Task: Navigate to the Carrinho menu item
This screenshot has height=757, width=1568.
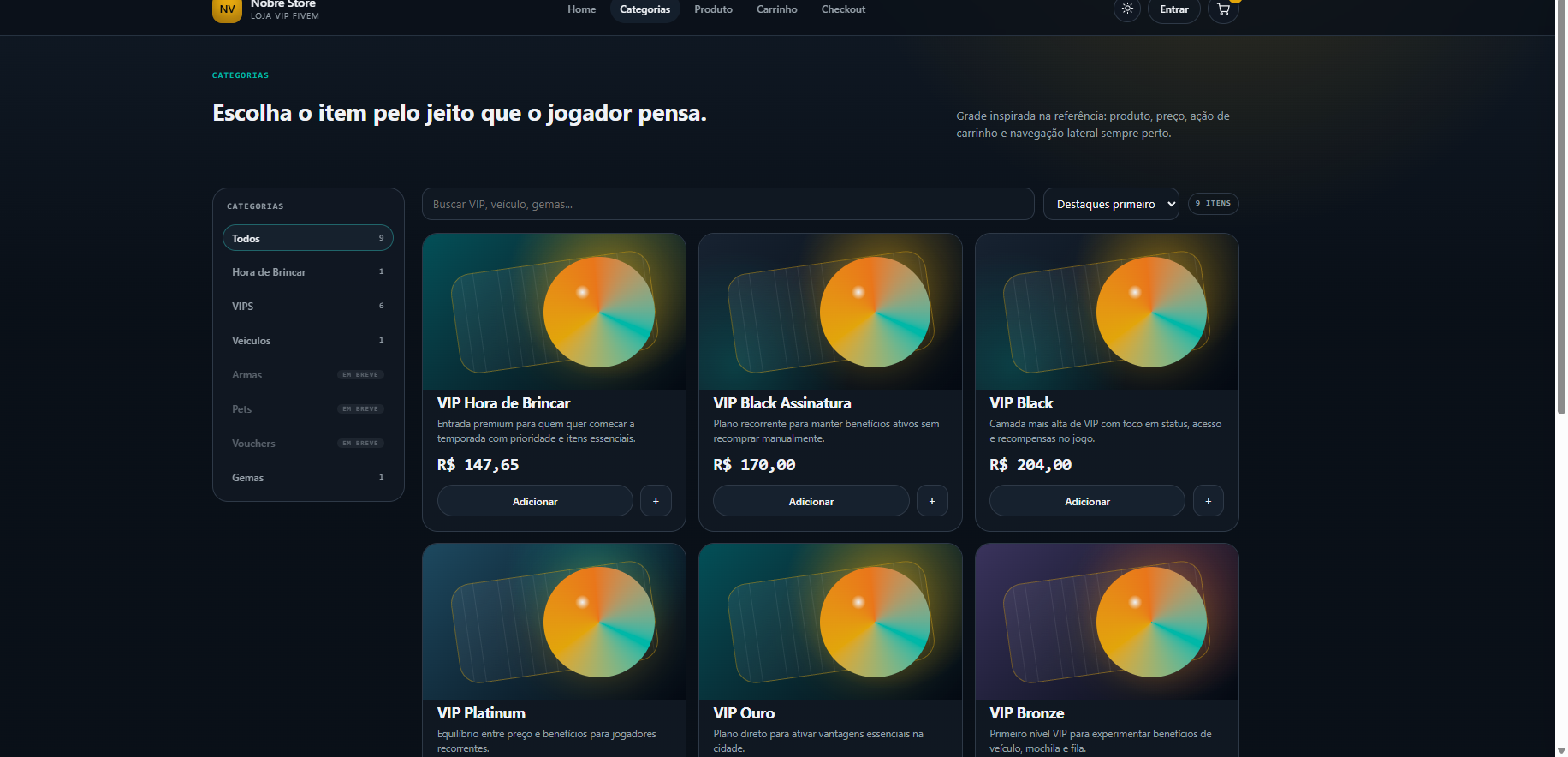Action: pos(777,9)
